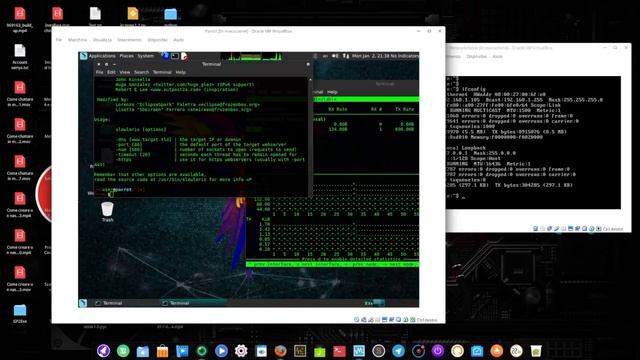The height and width of the screenshot is (360, 640).
Task: Launch Telegram from the dock
Action: [398, 351]
